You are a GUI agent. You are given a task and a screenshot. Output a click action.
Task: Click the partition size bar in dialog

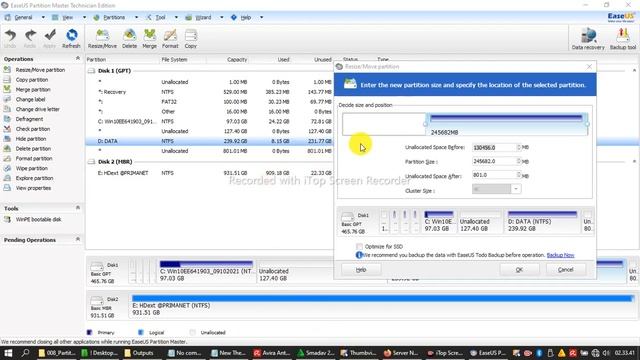coord(506,124)
